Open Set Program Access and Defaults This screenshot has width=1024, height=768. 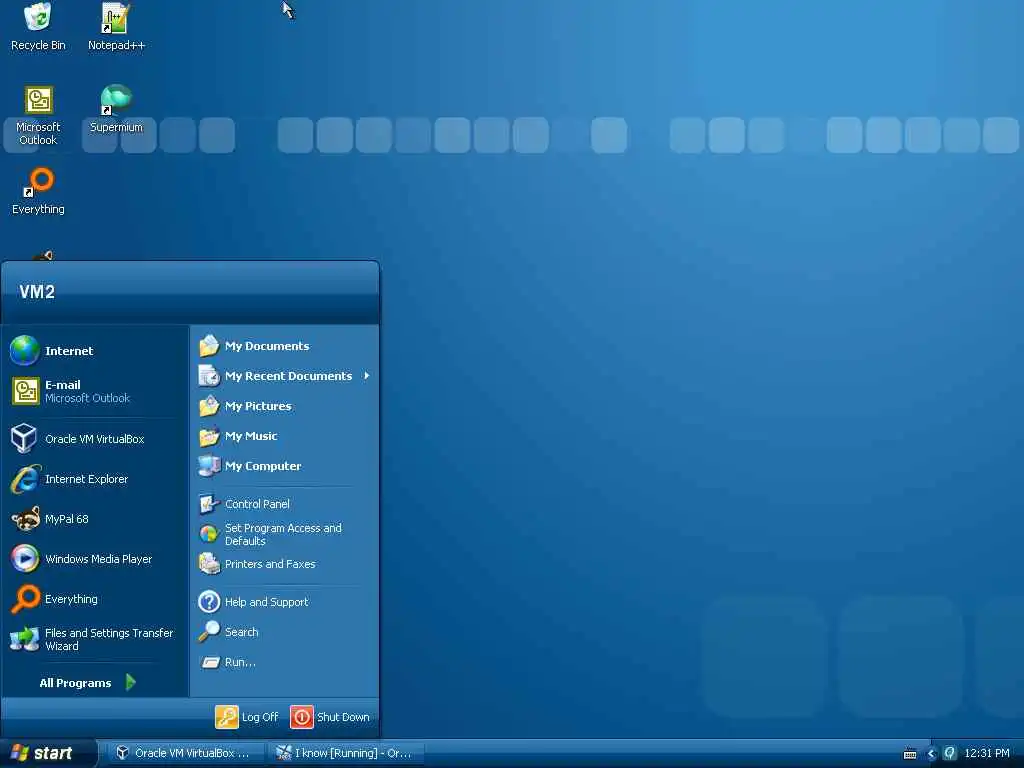click(285, 534)
